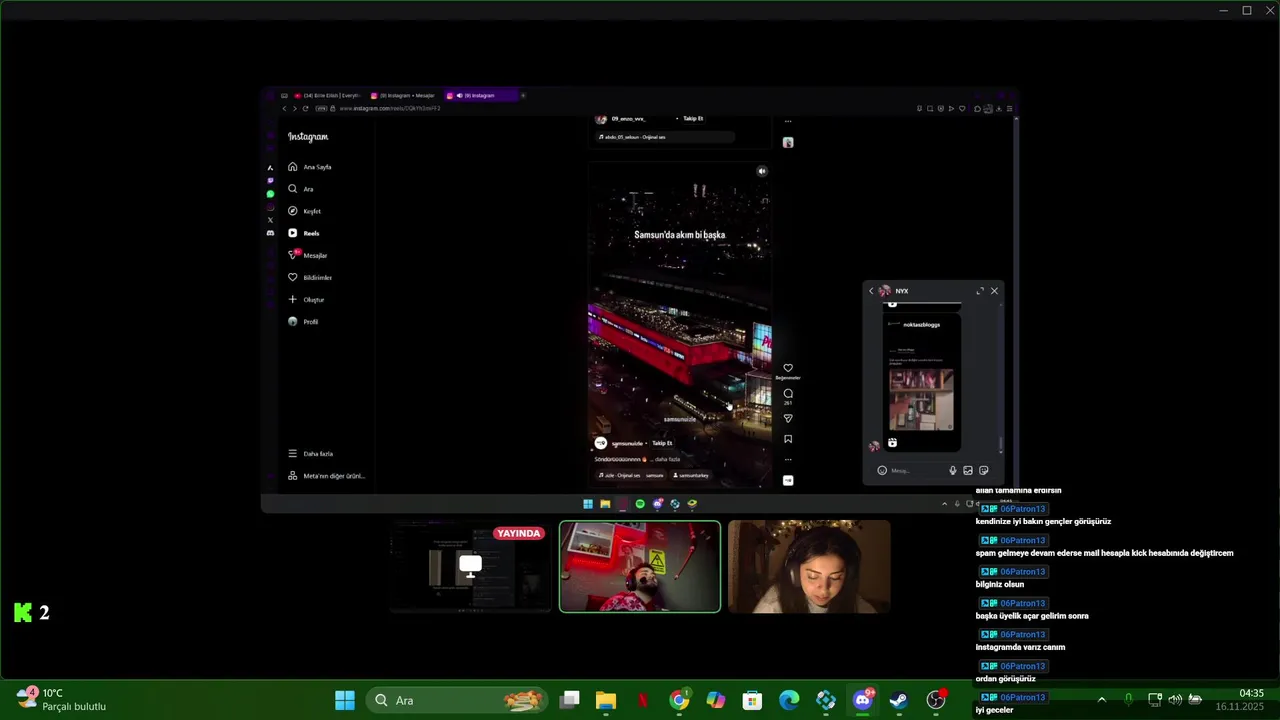Share the reel with the paper-plane icon
This screenshot has width=1280, height=720.
(x=788, y=418)
